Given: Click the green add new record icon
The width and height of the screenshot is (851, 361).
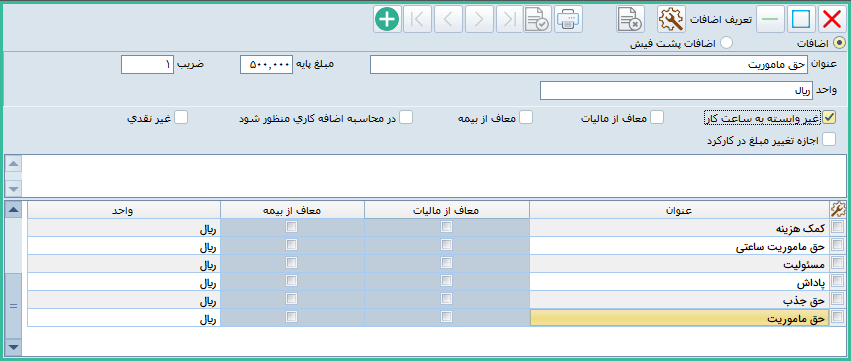Looking at the screenshot, I should [x=386, y=20].
